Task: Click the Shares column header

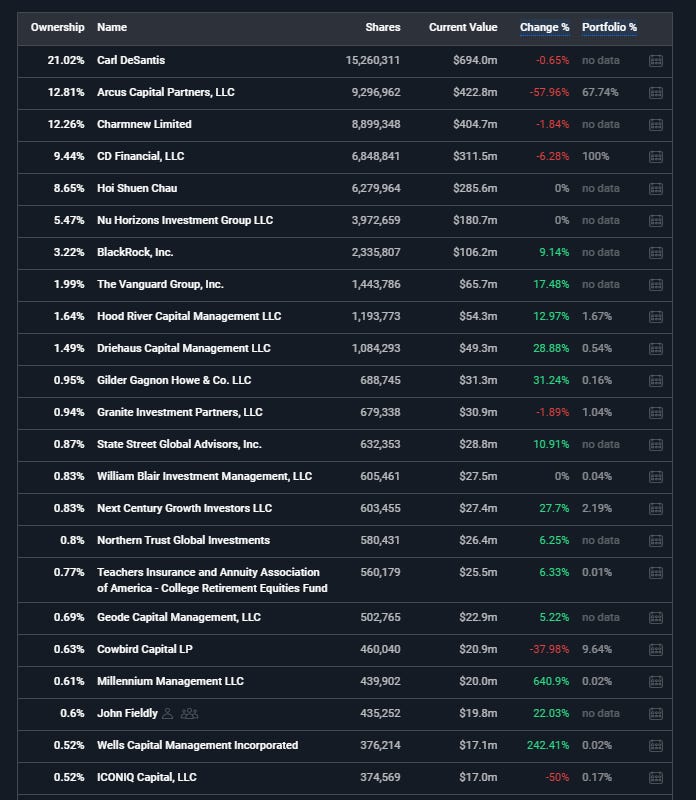Action: point(383,27)
